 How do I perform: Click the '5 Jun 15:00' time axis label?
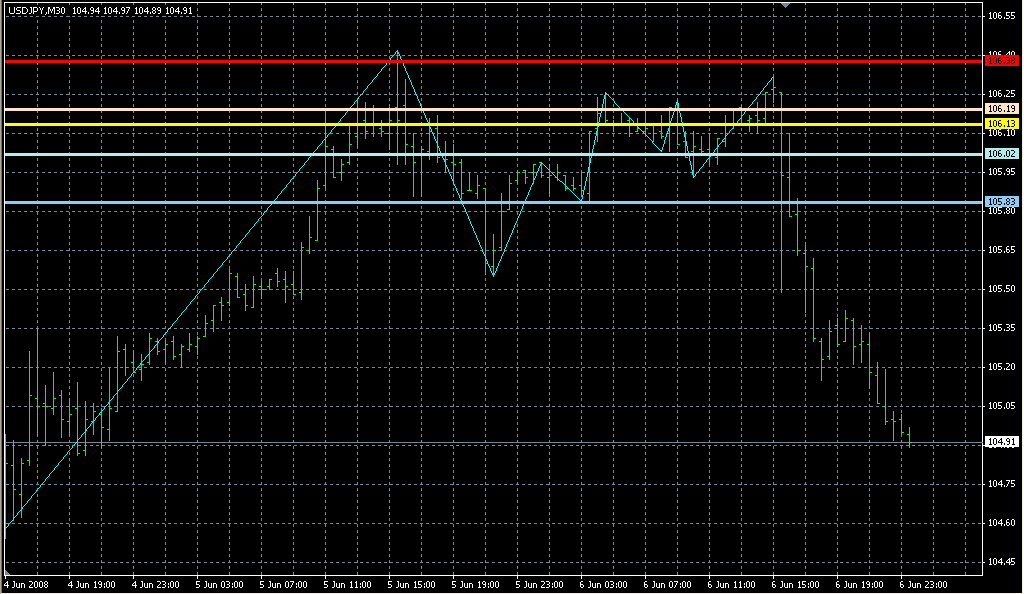tap(410, 583)
